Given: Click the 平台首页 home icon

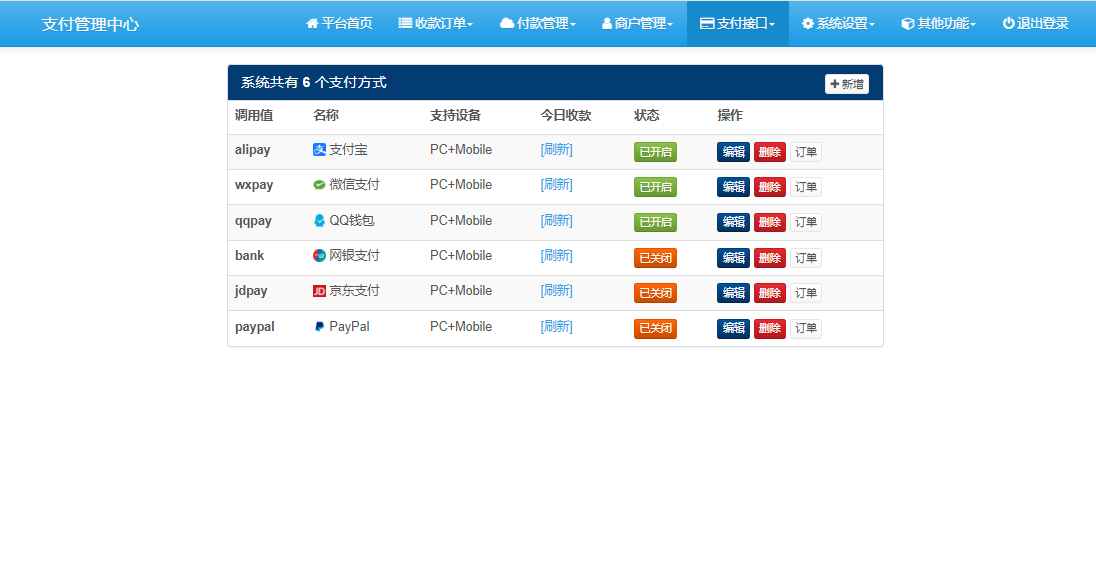Looking at the screenshot, I should pyautogui.click(x=311, y=23).
